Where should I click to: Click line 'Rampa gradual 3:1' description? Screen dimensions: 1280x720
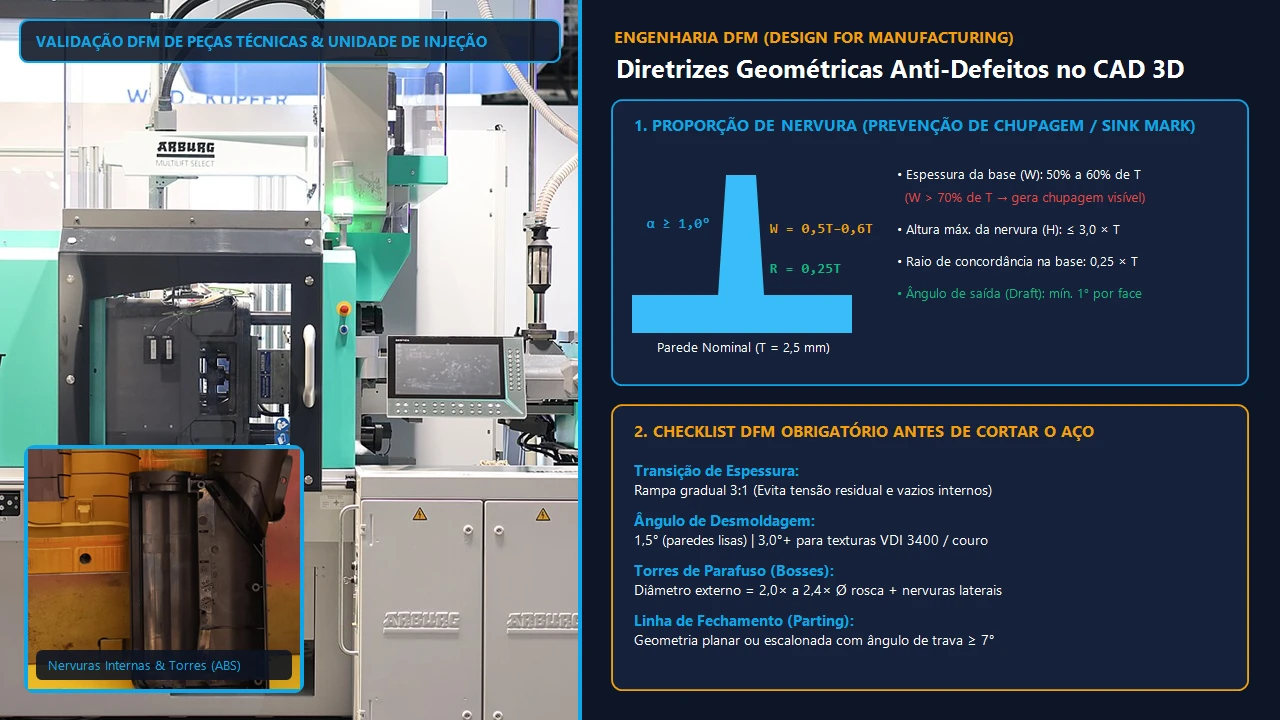[x=813, y=490]
